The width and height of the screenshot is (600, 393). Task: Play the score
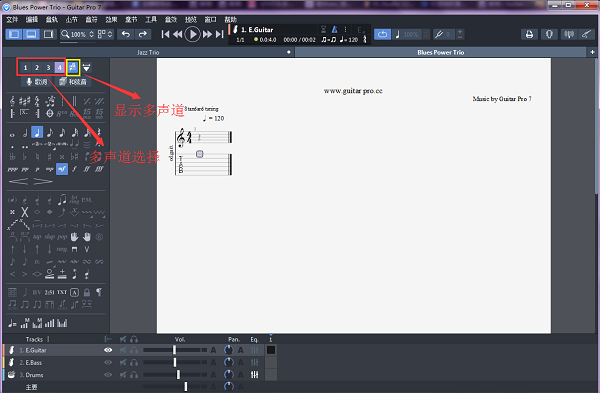[x=192, y=34]
